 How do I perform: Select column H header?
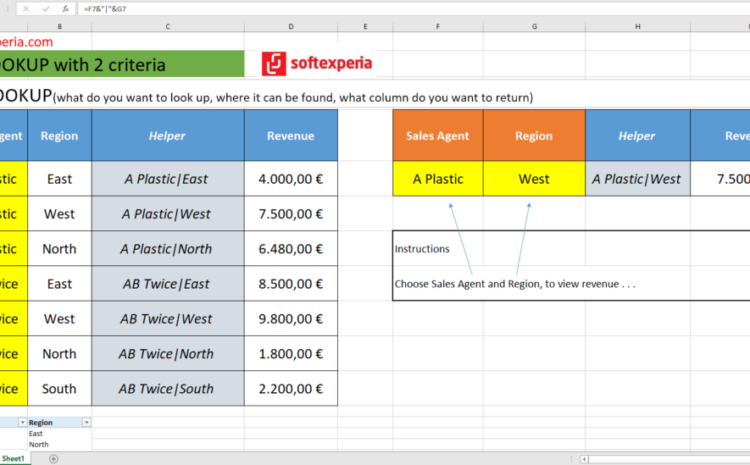pos(638,27)
